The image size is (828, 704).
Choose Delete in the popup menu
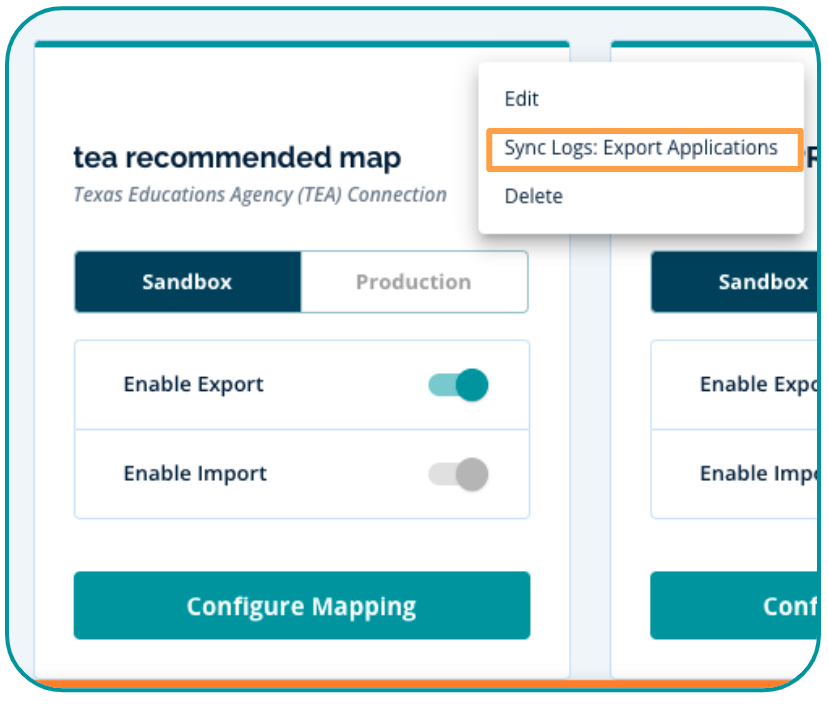[x=533, y=196]
